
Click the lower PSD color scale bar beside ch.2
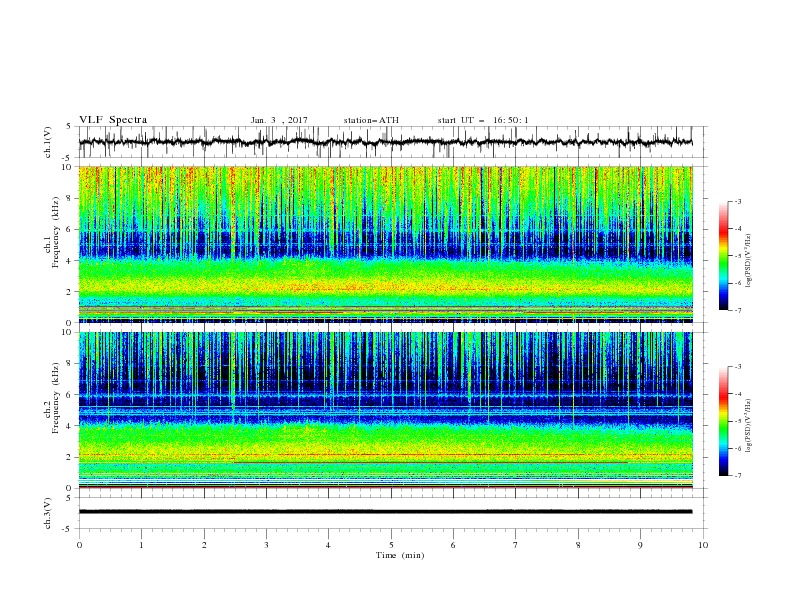point(724,421)
